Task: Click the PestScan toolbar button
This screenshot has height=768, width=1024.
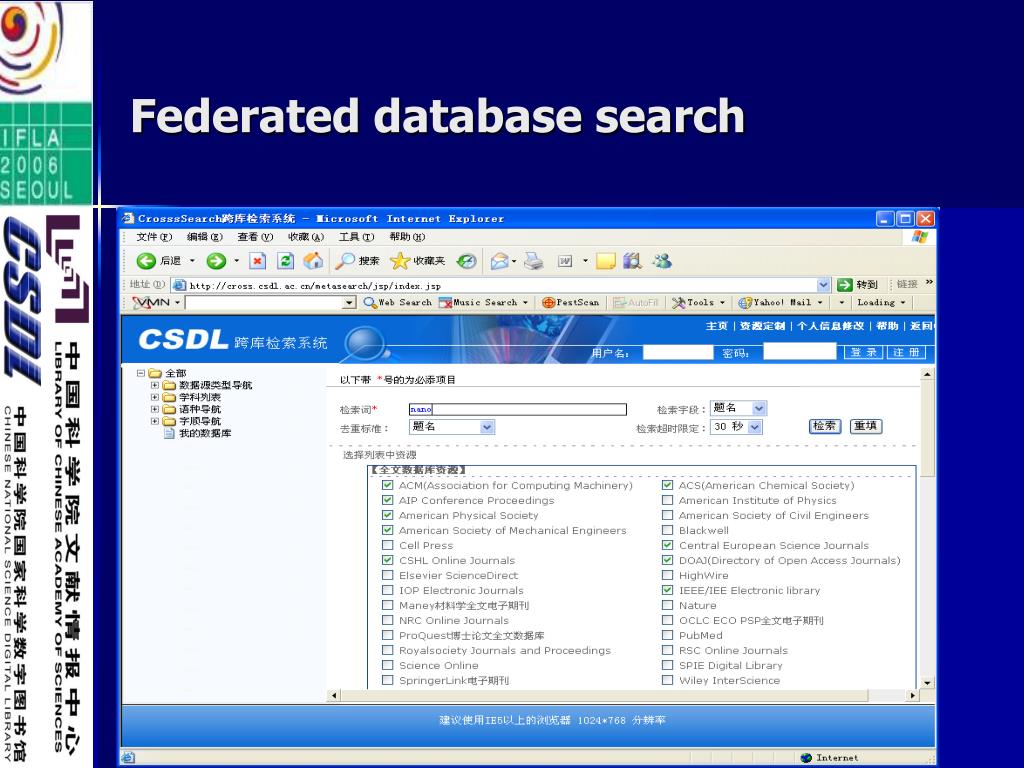Action: pyautogui.click(x=570, y=302)
